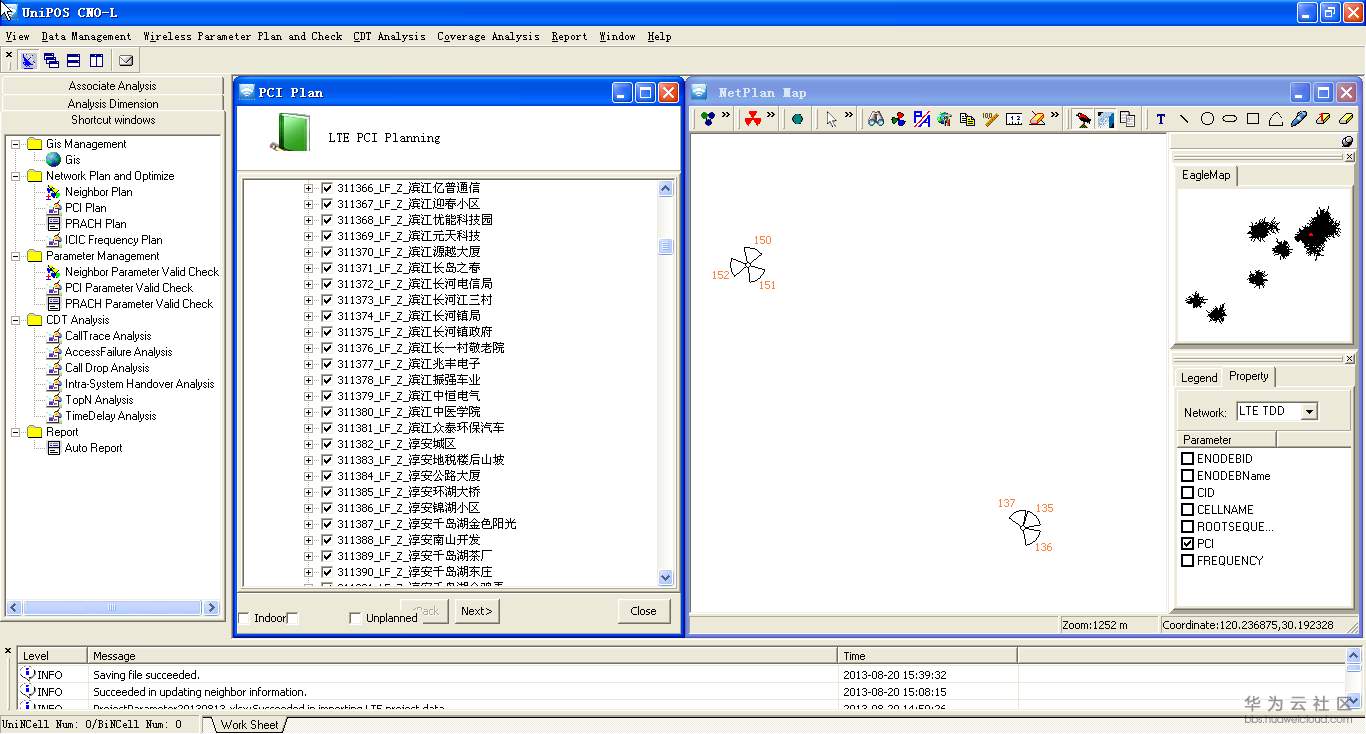The height and width of the screenshot is (734, 1366).
Task: Check the ENODEBID parameter
Action: (1188, 459)
